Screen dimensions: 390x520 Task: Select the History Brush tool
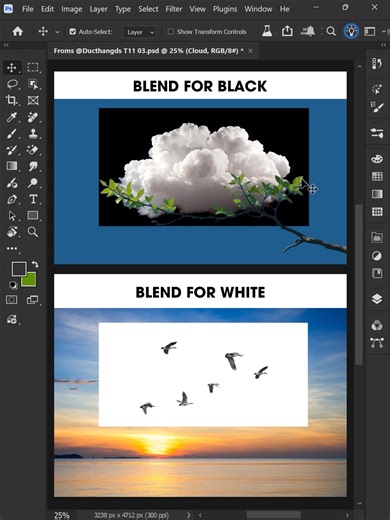[x=12, y=150]
